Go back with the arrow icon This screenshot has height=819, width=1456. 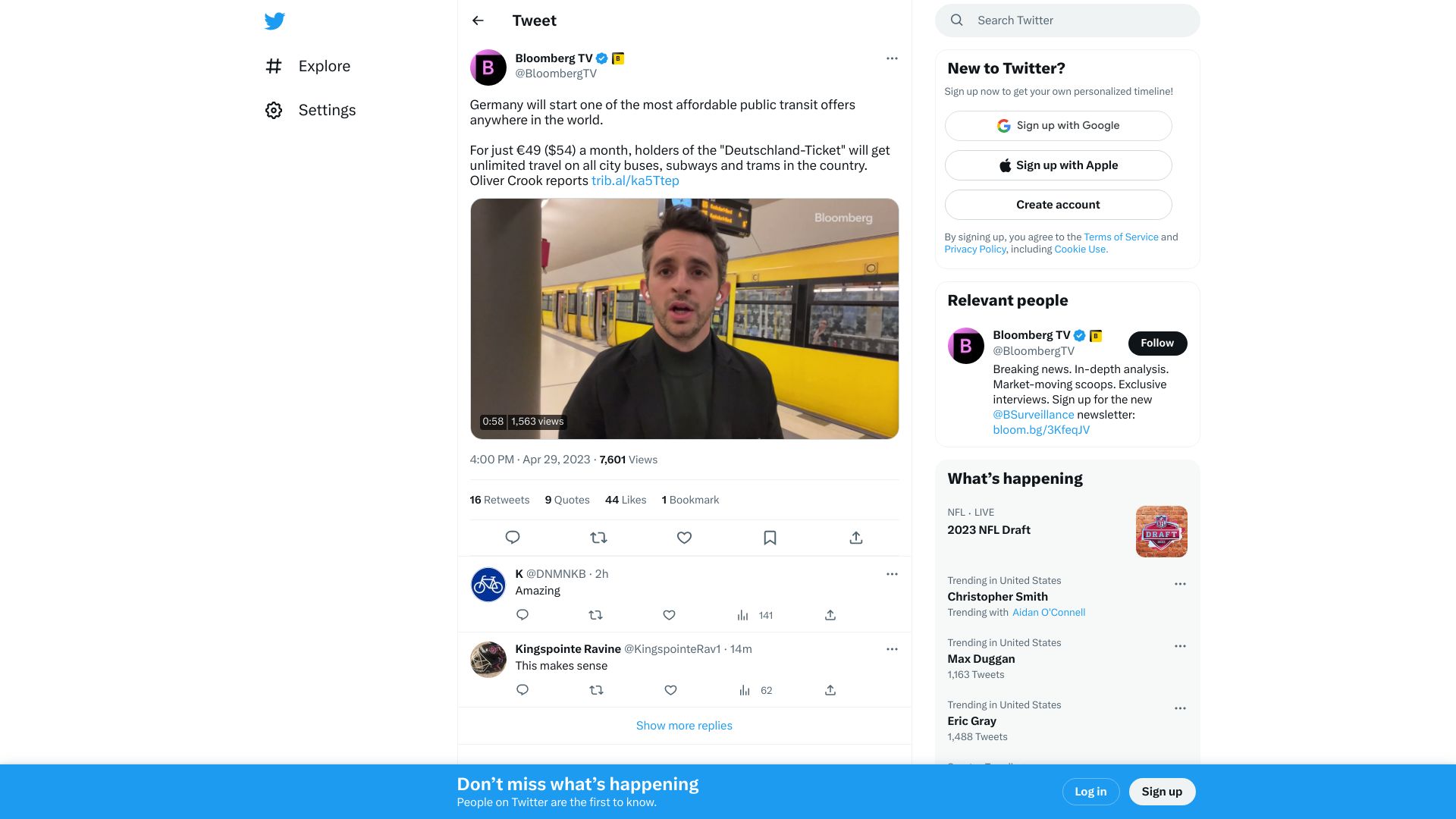click(478, 20)
